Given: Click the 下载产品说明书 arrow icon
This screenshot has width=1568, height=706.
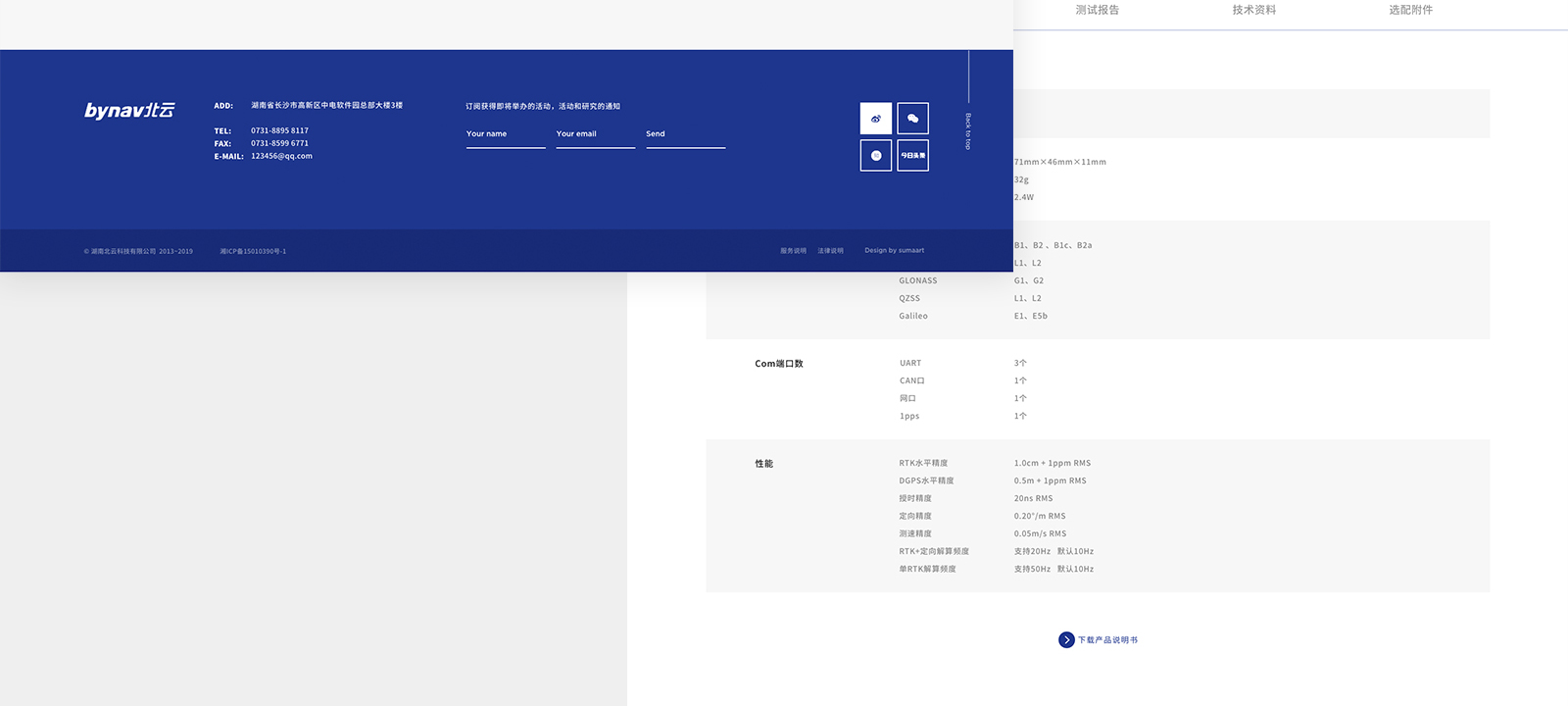Looking at the screenshot, I should pyautogui.click(x=1066, y=640).
